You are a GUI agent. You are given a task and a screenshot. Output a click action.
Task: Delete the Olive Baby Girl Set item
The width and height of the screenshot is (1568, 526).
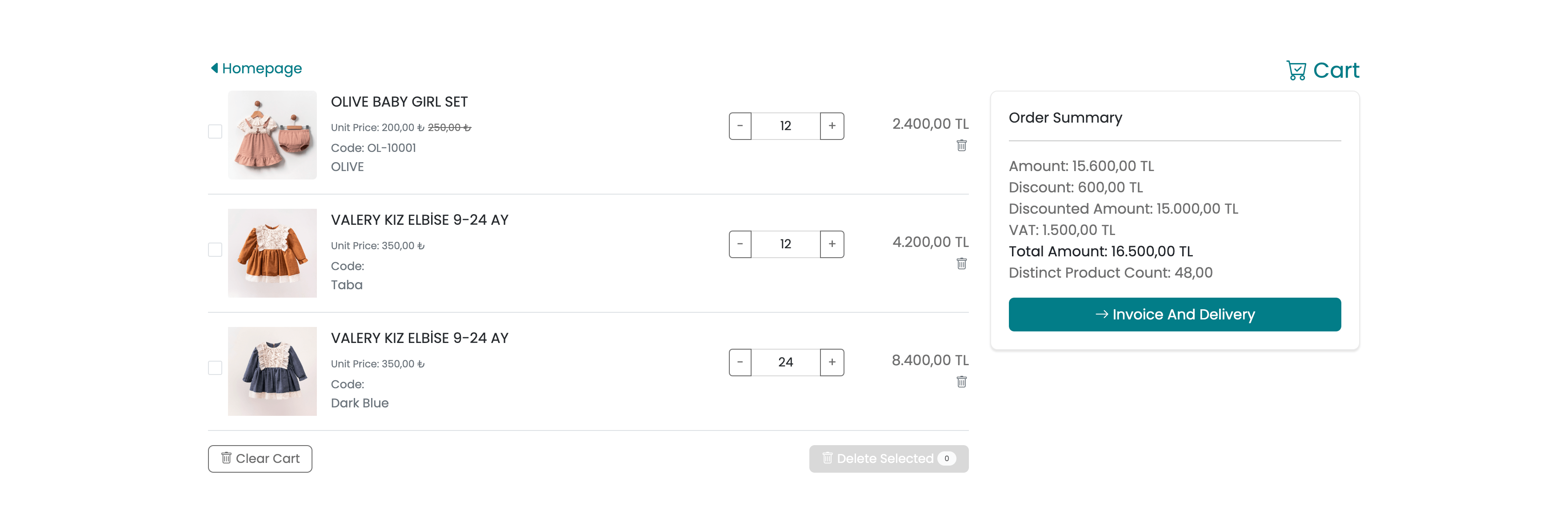pos(961,145)
